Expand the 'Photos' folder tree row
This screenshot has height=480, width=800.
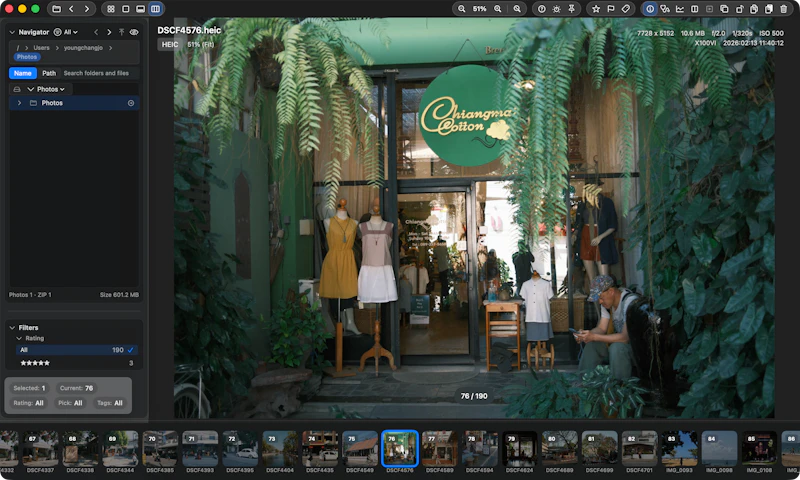point(19,103)
